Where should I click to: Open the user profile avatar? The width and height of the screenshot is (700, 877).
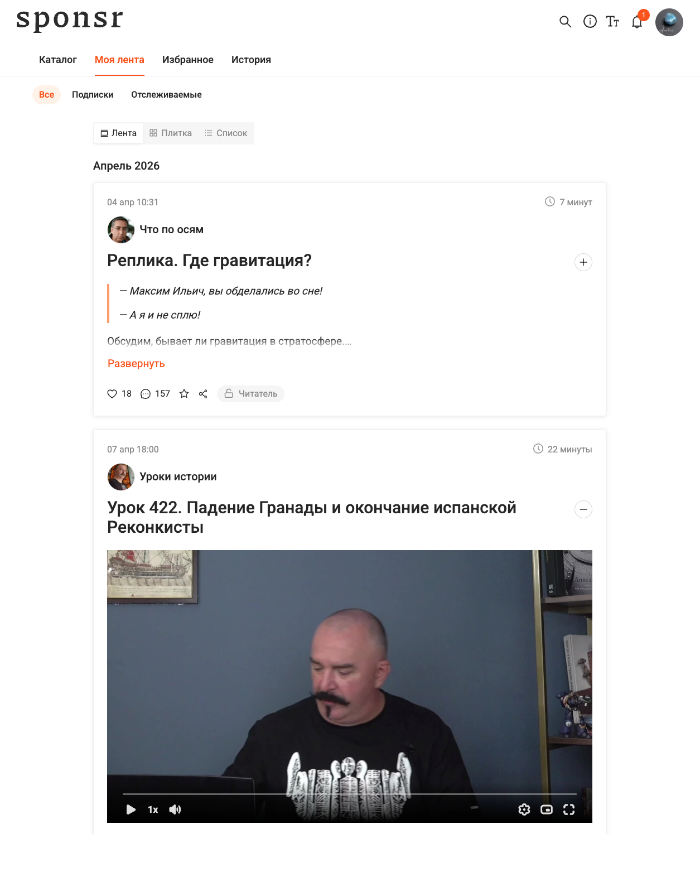[669, 22]
